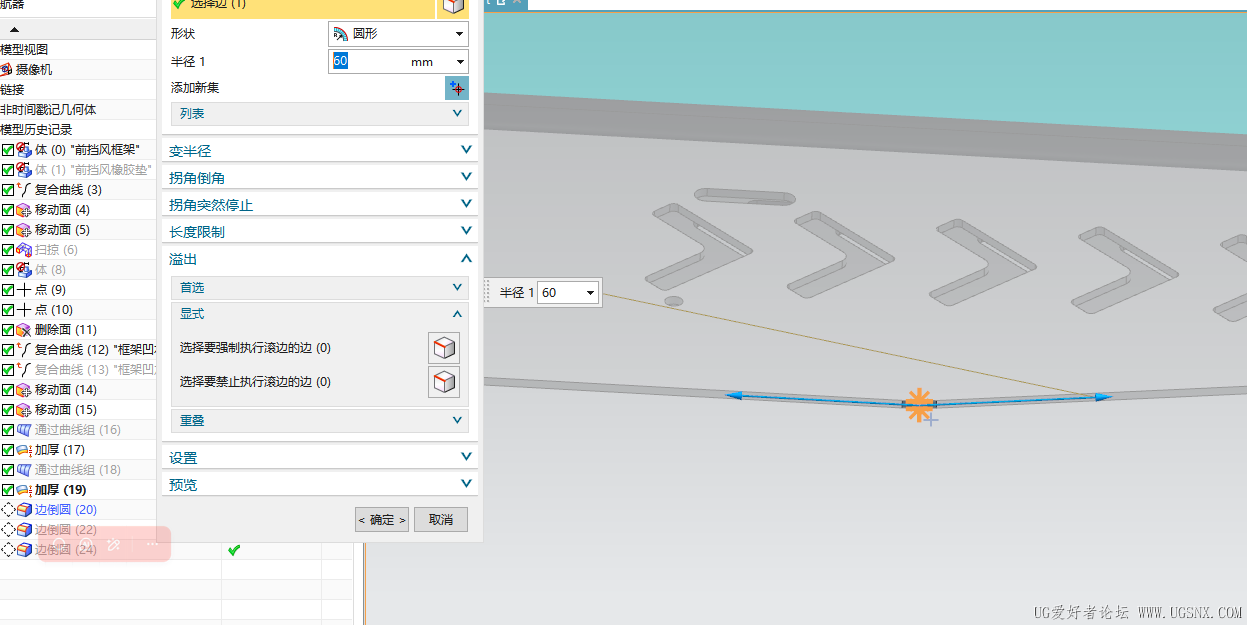
Task: Click the green checkmark in the table column
Action: (x=234, y=550)
